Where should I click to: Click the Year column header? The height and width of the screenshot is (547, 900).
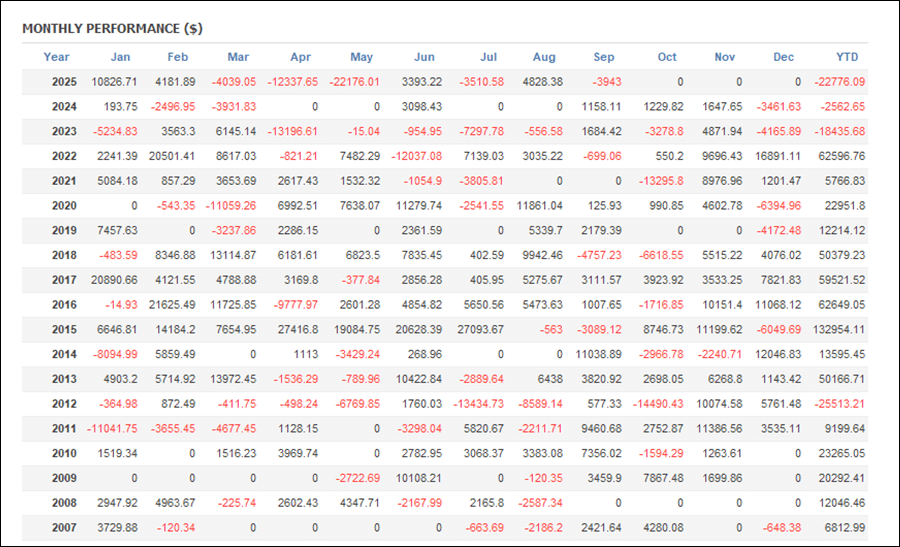click(x=57, y=57)
